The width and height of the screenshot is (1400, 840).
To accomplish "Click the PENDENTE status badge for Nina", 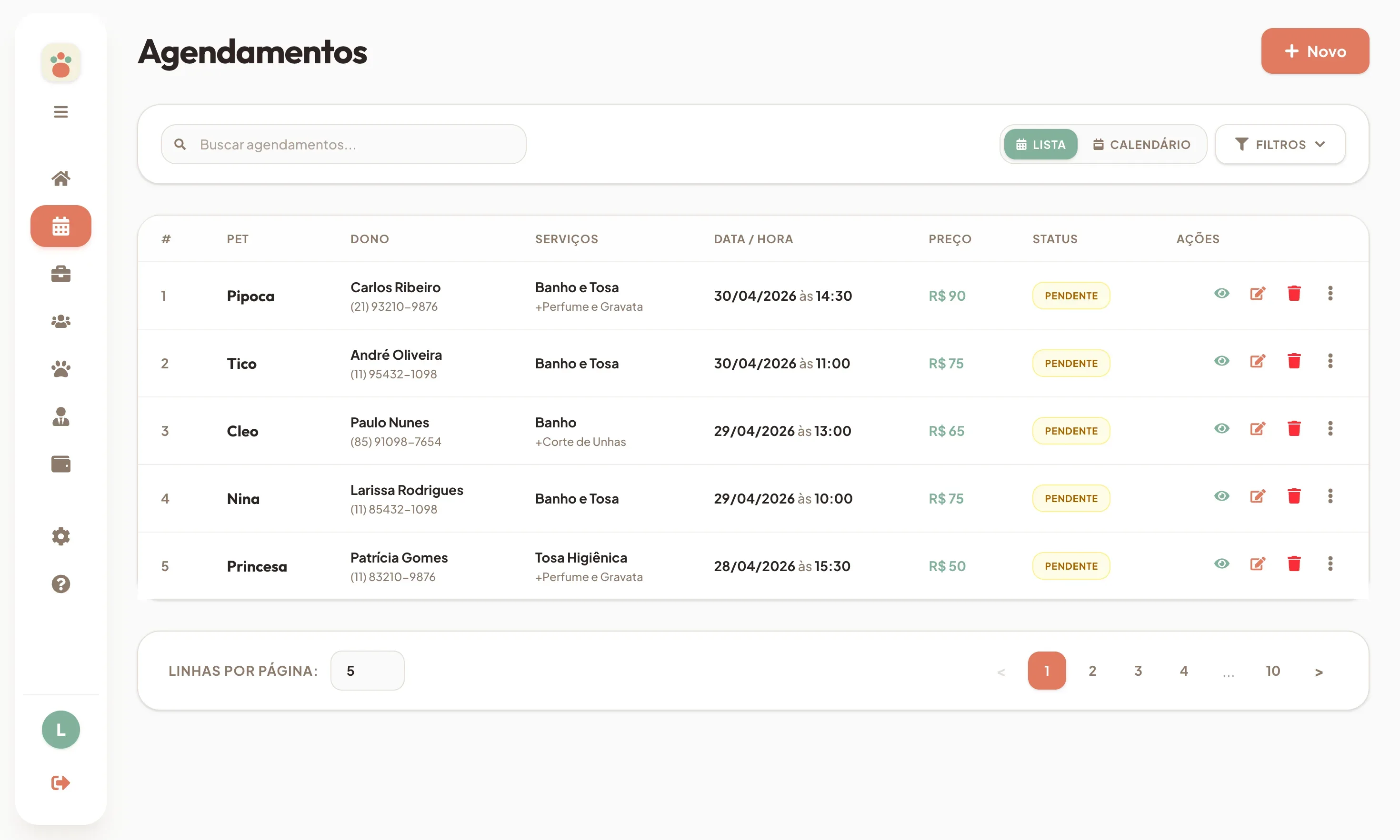I will (1071, 499).
